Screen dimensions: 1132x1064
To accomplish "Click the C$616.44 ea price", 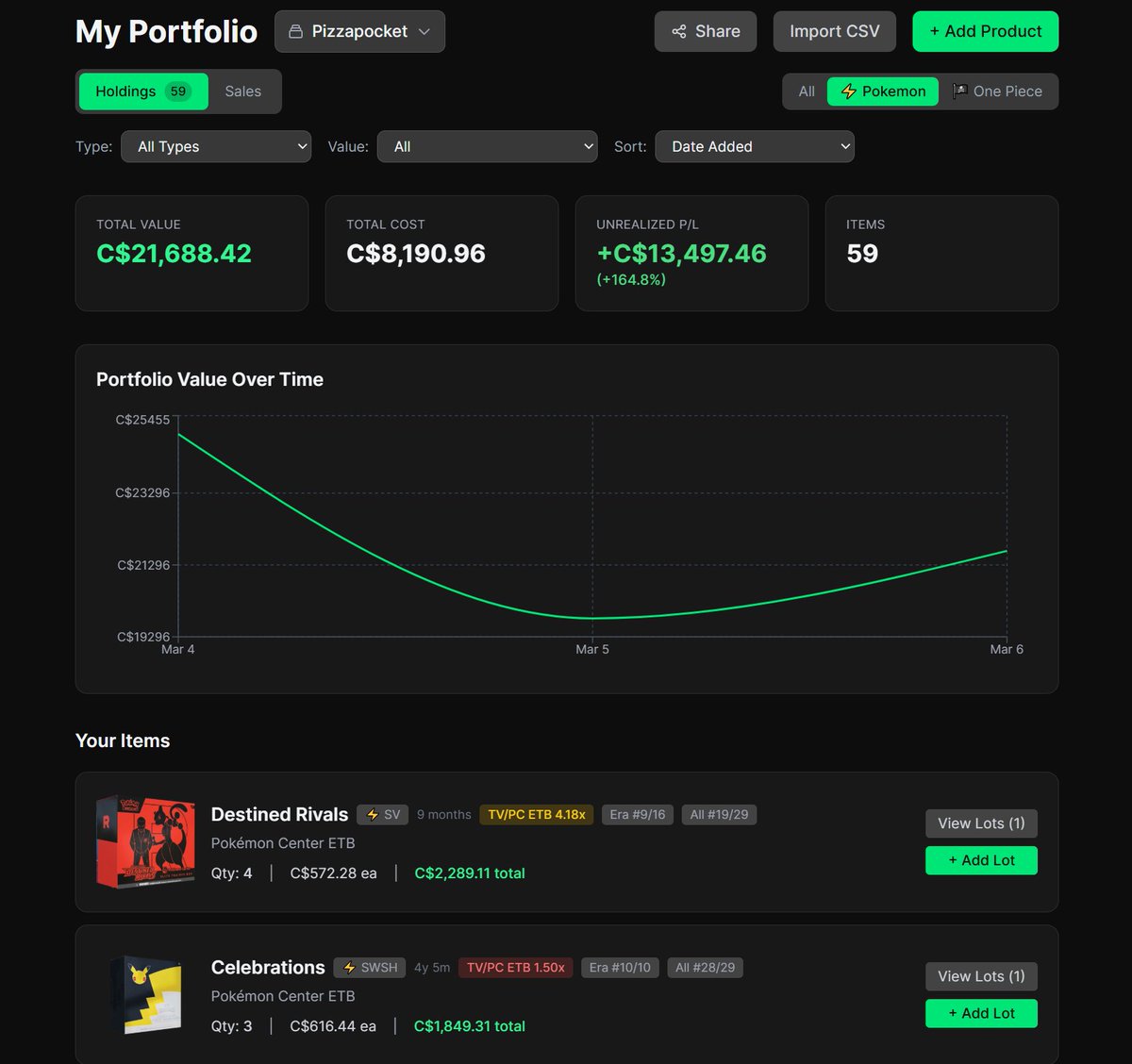I will [333, 1026].
